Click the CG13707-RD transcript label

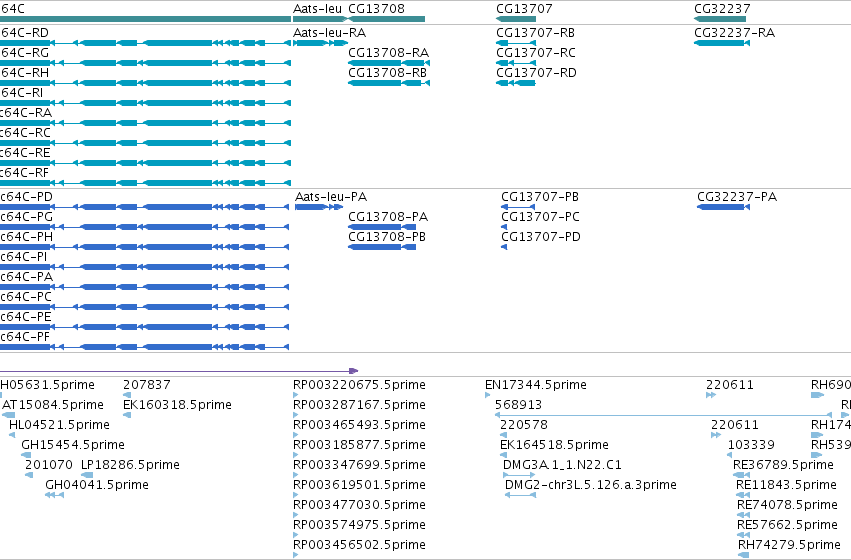[536, 73]
